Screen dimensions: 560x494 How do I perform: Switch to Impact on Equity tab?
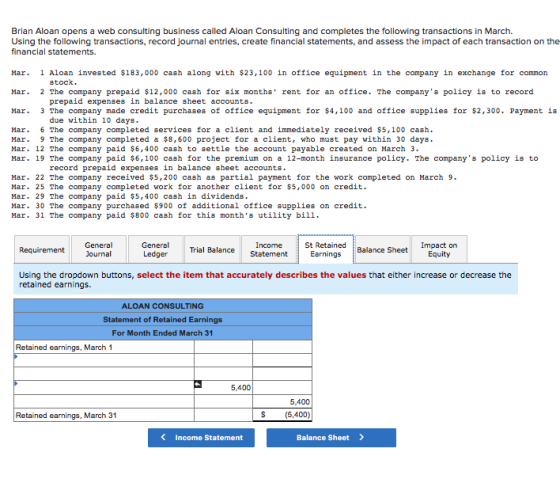point(439,249)
